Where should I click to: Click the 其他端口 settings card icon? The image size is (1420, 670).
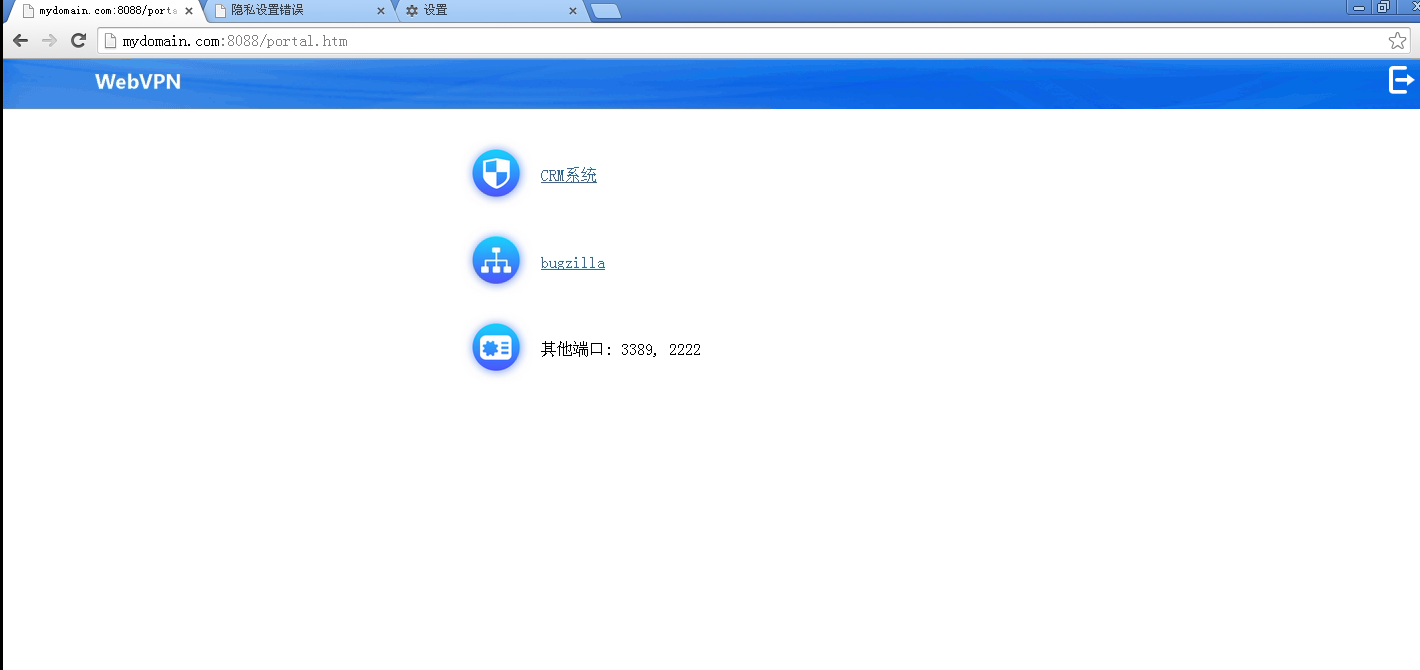click(496, 348)
